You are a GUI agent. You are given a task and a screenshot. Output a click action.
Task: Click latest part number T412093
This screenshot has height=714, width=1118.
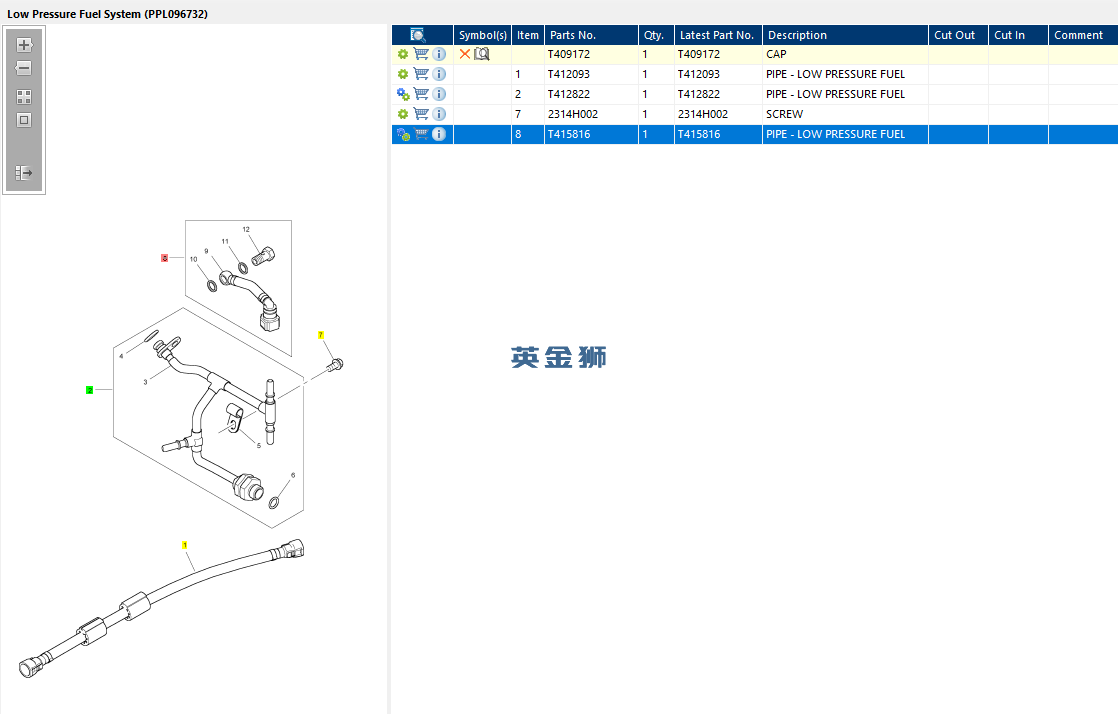(x=718, y=74)
